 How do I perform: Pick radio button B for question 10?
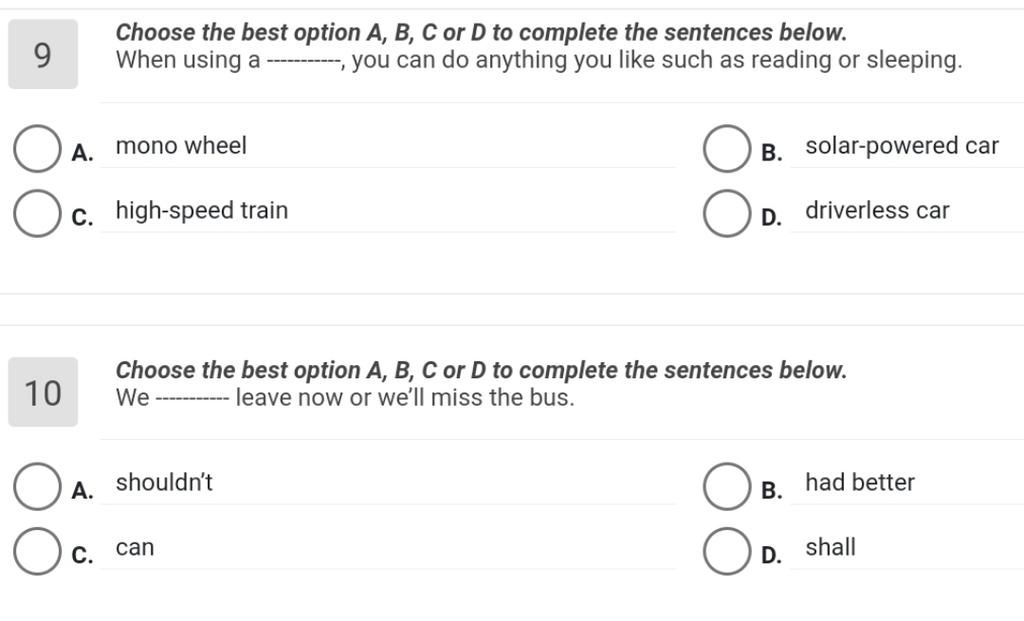click(x=727, y=486)
